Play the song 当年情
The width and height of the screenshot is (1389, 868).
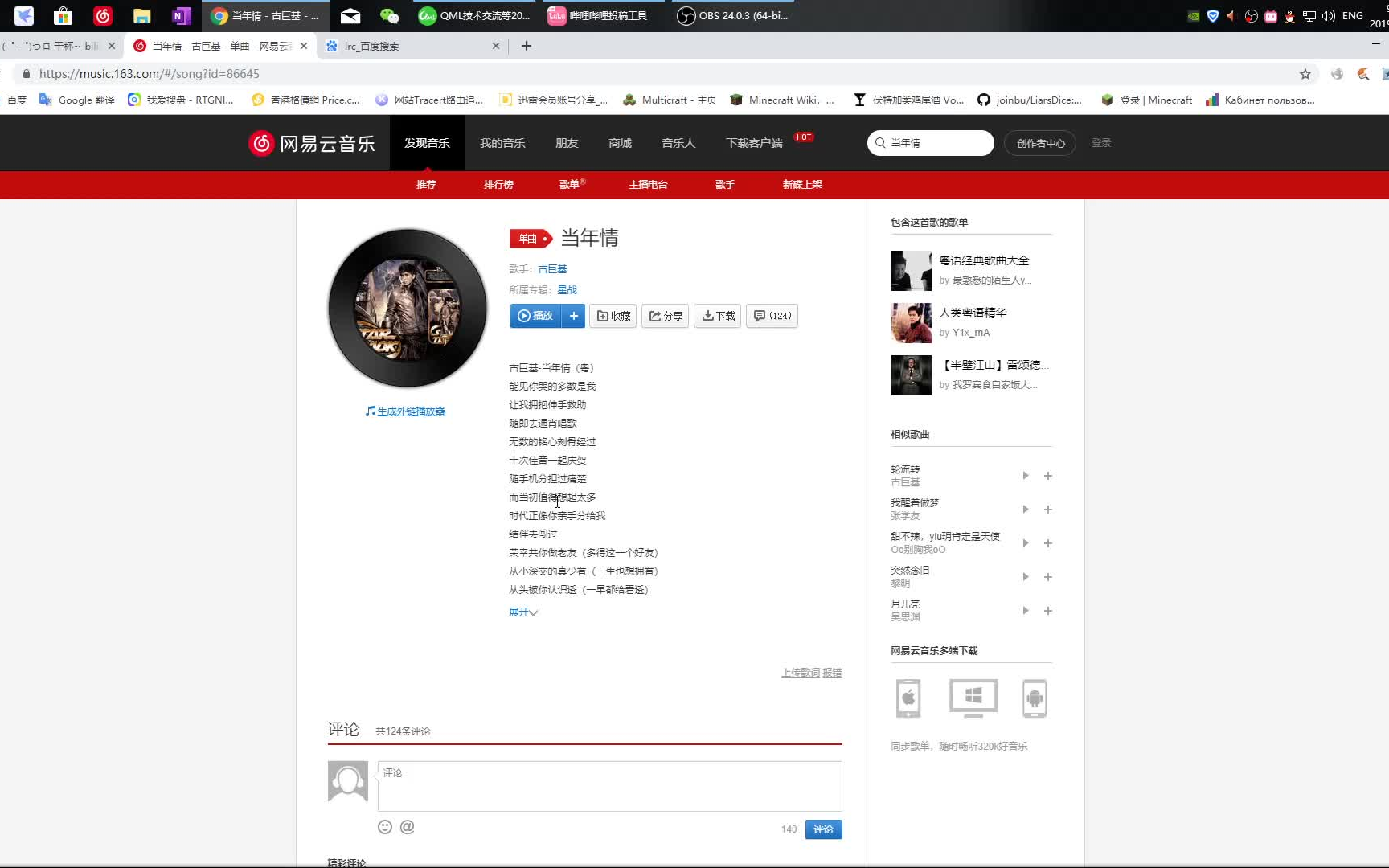(534, 316)
